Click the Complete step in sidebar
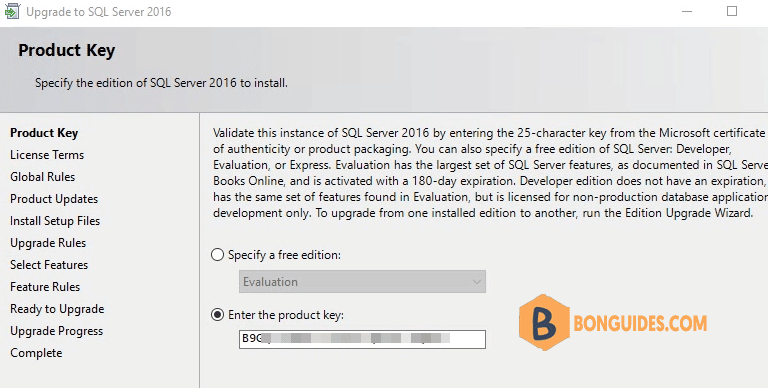This screenshot has width=768, height=388. [36, 353]
